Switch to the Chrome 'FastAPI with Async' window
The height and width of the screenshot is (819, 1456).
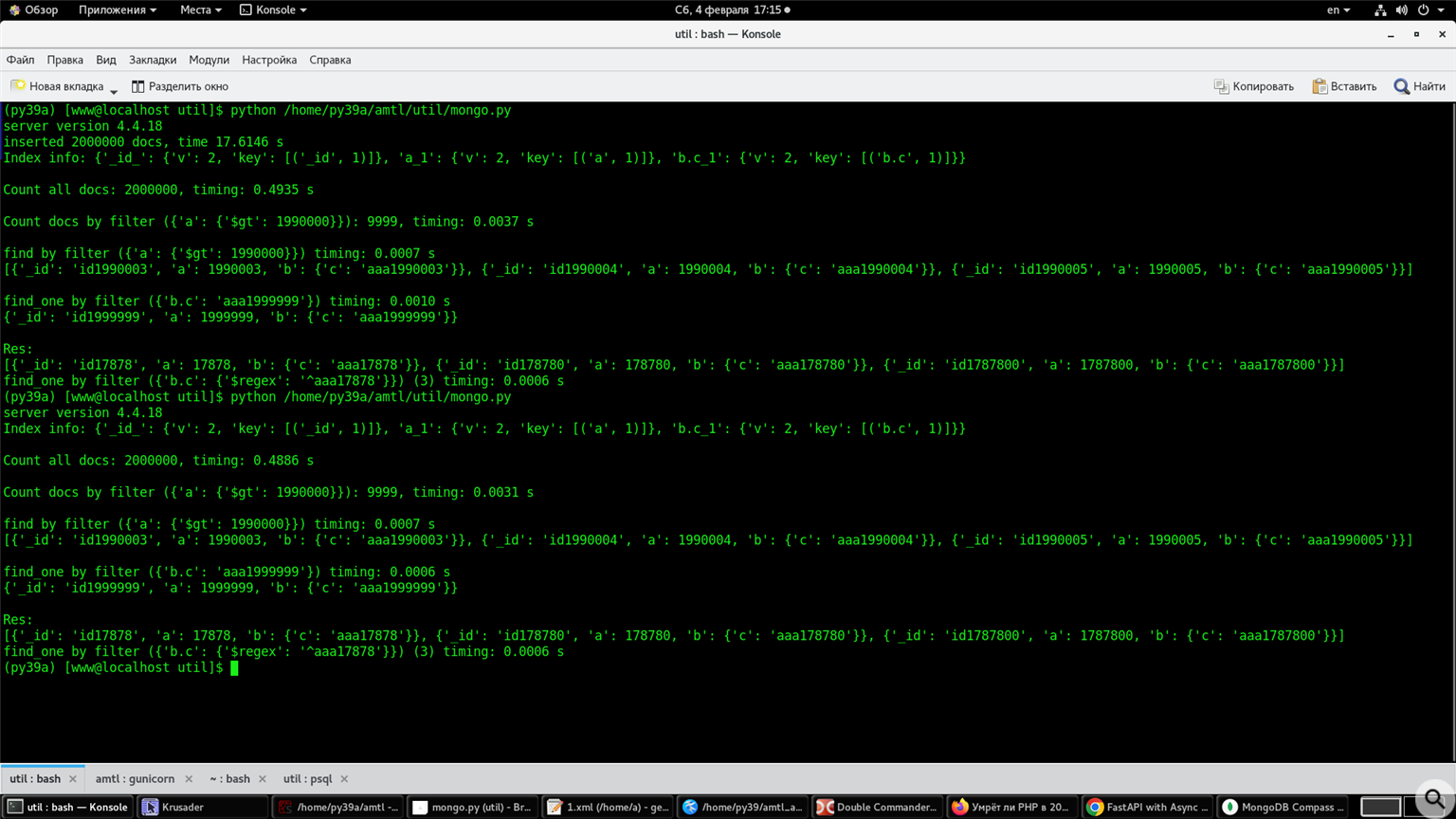(x=1148, y=807)
